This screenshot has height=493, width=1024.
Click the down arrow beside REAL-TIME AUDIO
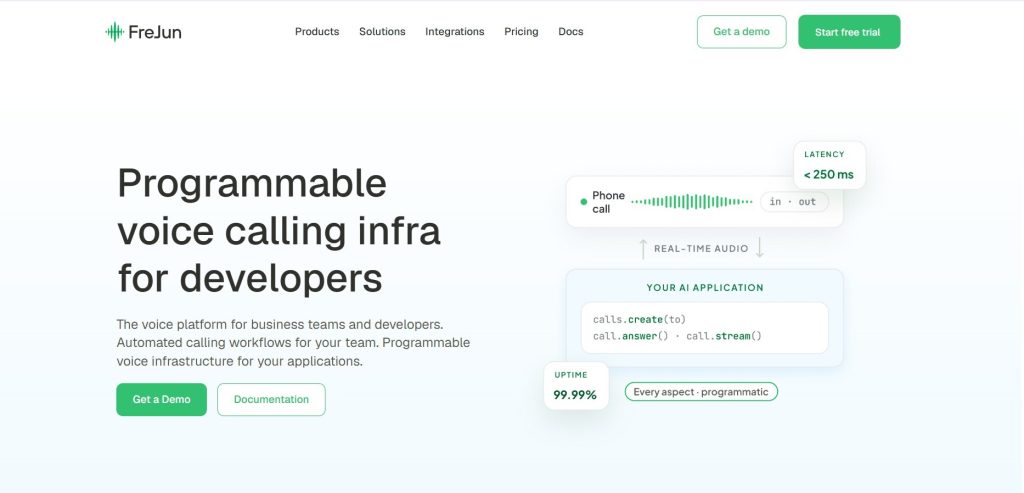click(x=760, y=248)
